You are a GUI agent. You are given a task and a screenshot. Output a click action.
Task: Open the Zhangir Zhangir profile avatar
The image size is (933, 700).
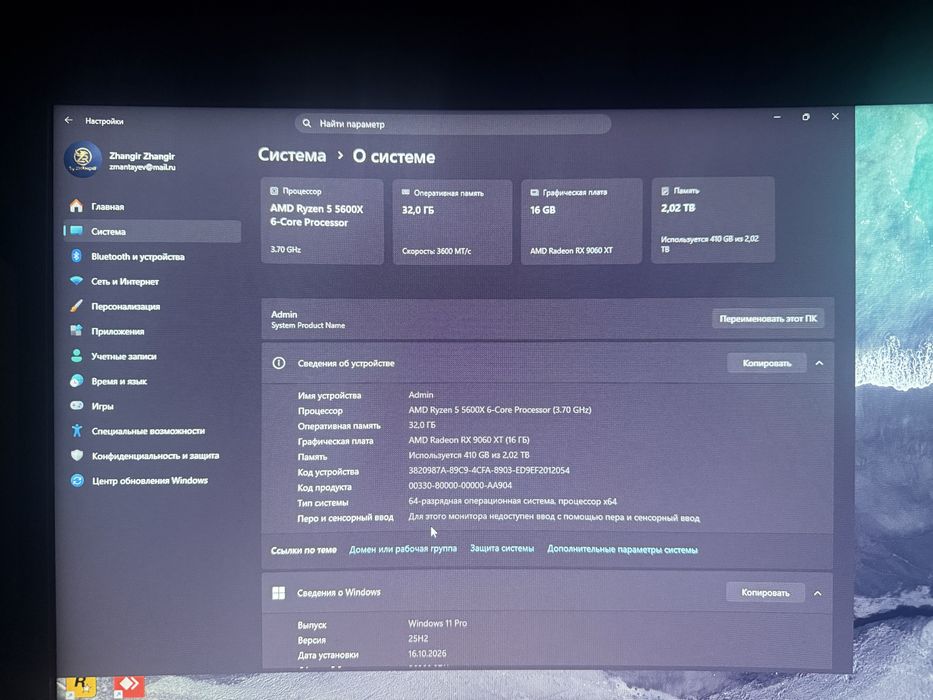point(83,160)
